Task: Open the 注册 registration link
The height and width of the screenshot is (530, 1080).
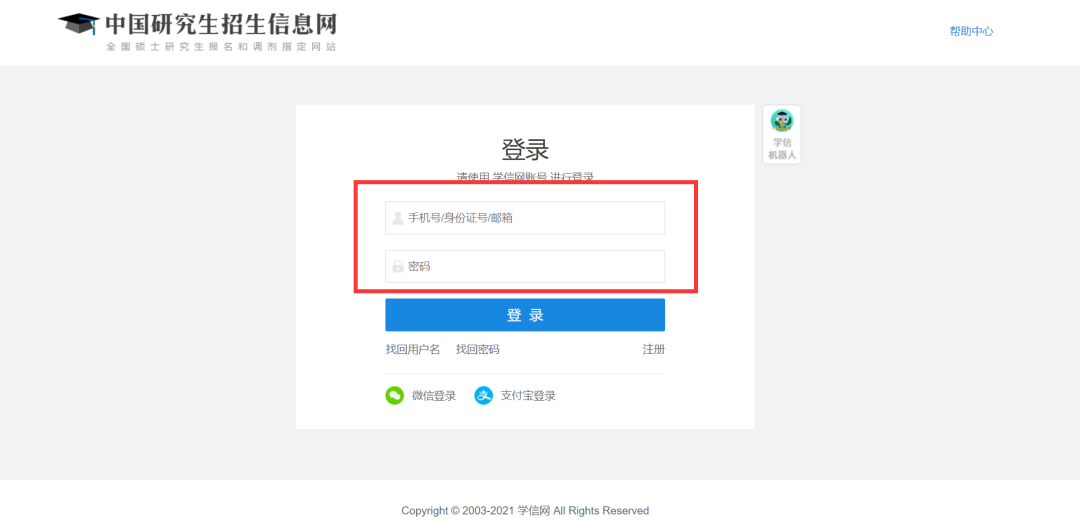Action: click(x=654, y=349)
